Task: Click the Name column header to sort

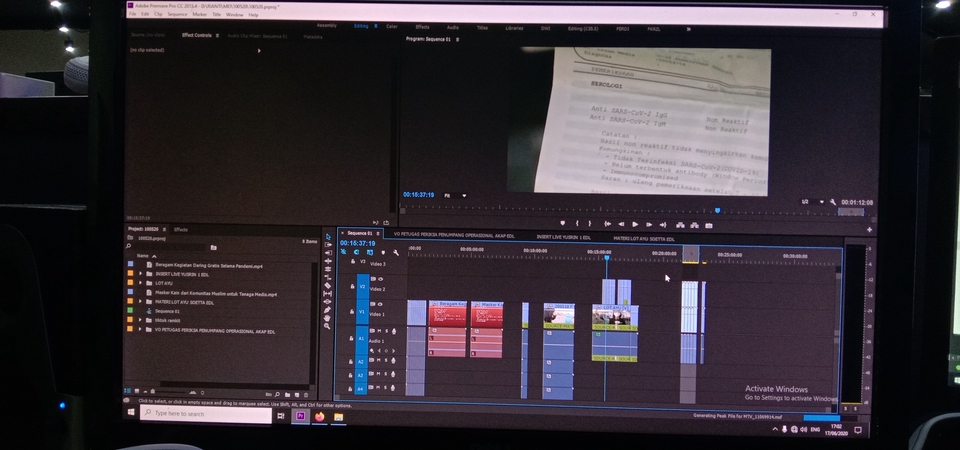Action: point(143,255)
